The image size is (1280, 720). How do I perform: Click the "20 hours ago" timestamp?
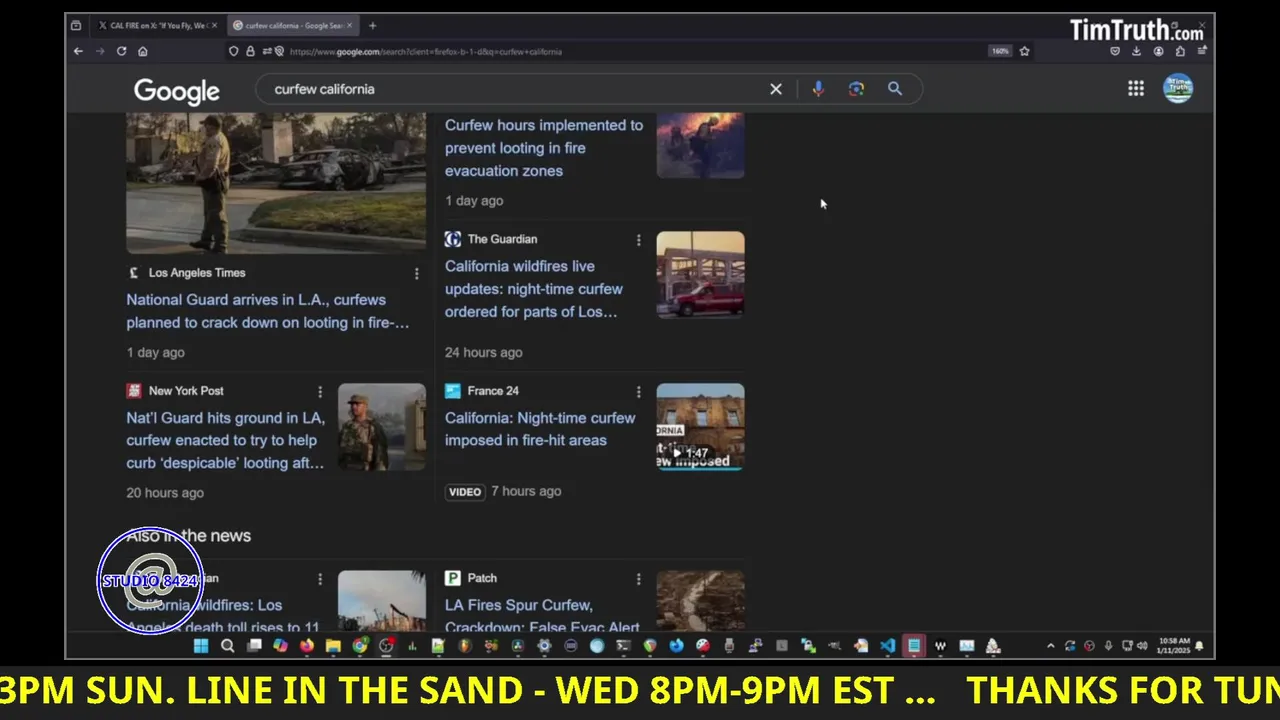coord(165,493)
